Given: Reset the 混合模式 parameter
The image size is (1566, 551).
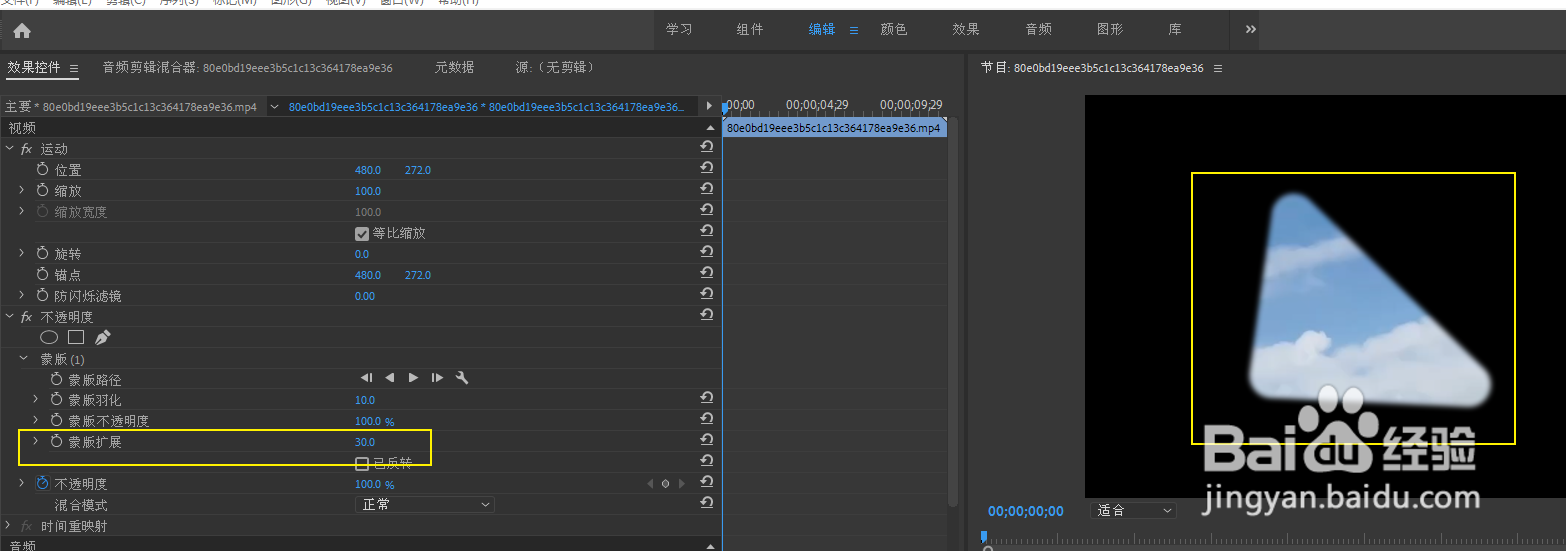Looking at the screenshot, I should (707, 503).
